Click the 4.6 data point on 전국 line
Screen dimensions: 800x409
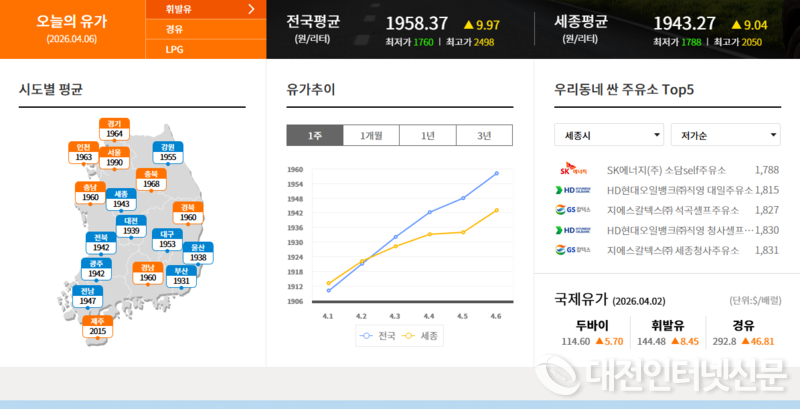(x=496, y=173)
